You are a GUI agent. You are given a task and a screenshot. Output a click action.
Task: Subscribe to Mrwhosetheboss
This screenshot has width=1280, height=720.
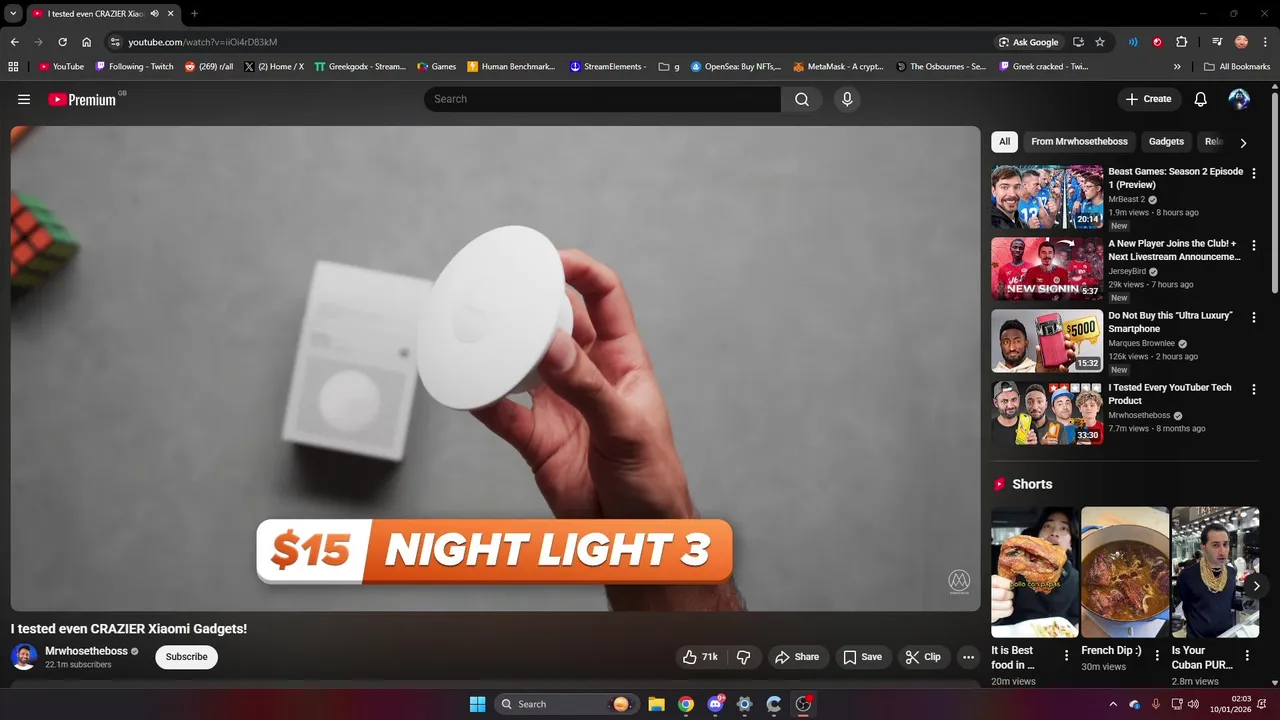[x=186, y=657]
